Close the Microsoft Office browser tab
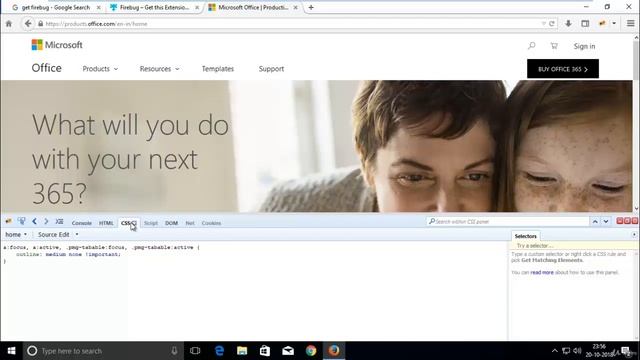640x360 pixels. point(296,7)
